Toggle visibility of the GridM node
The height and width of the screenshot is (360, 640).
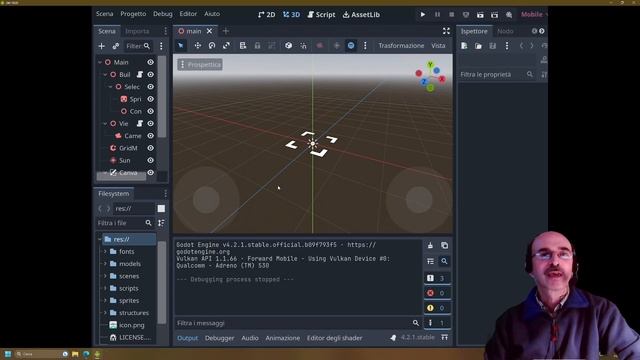(x=151, y=148)
